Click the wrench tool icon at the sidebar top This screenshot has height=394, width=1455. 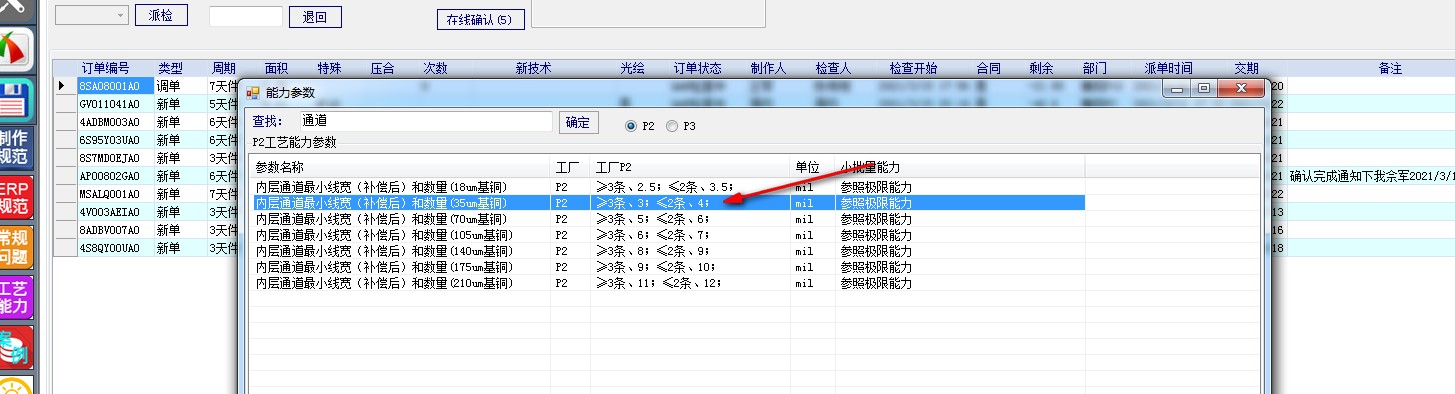pyautogui.click(x=15, y=9)
